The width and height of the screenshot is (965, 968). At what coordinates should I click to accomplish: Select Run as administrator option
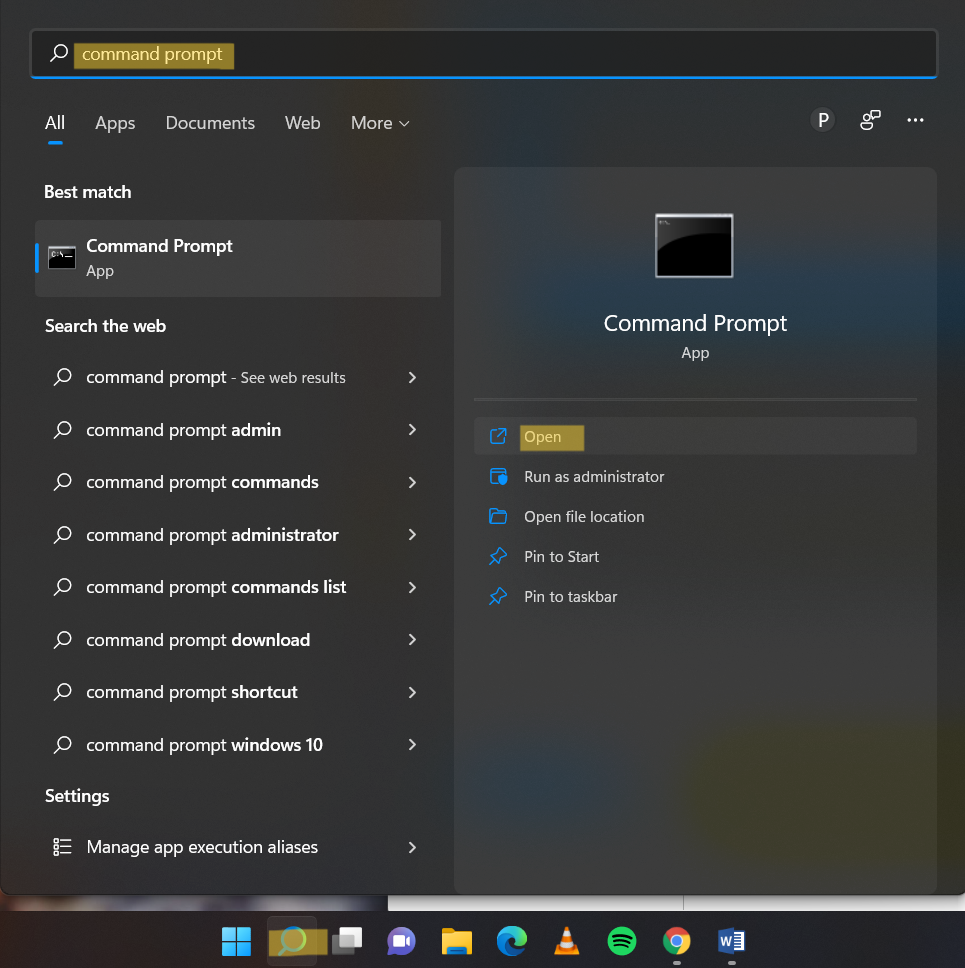pos(594,477)
